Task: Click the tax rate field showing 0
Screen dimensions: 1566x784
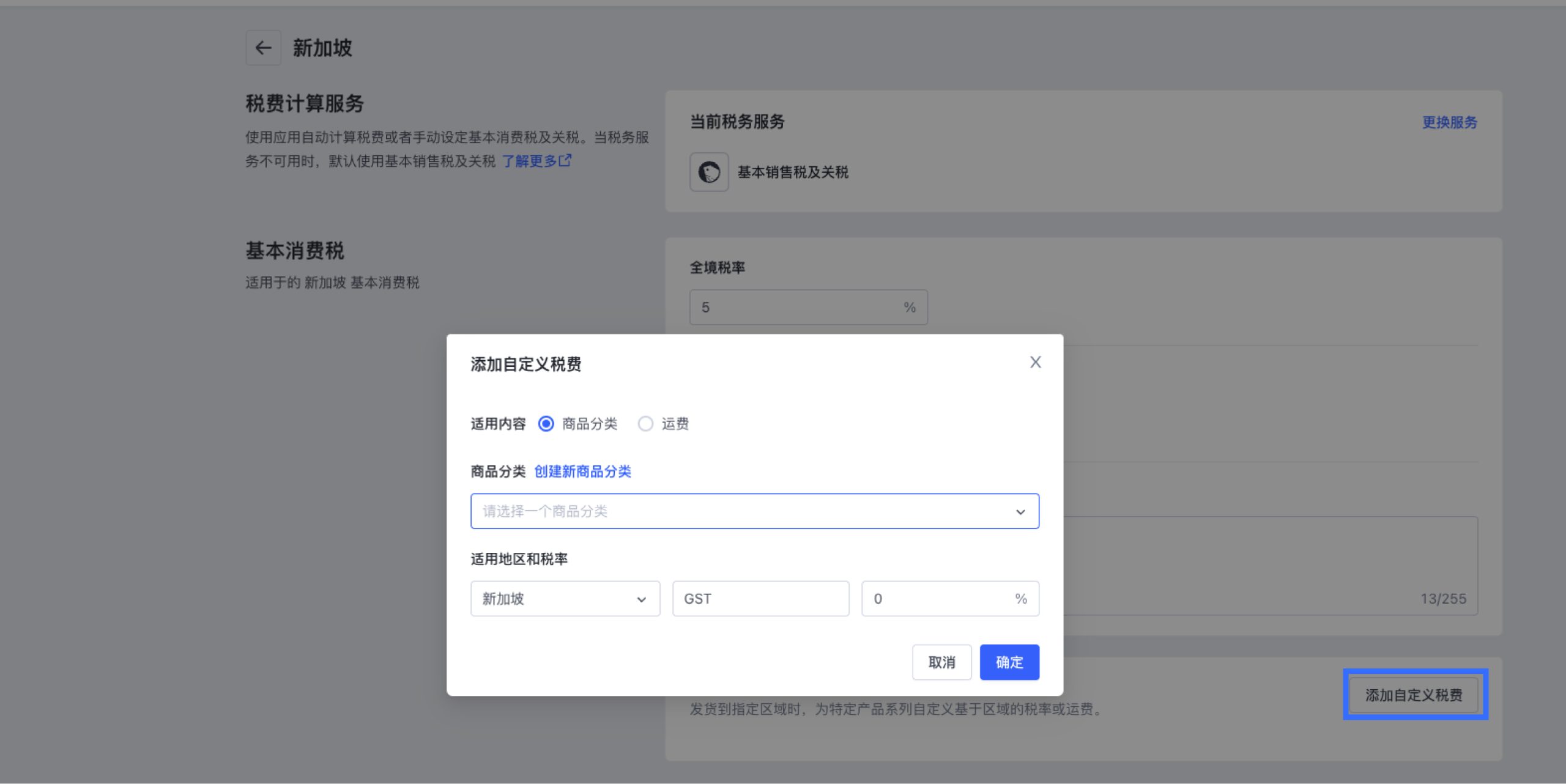Action: (936, 599)
